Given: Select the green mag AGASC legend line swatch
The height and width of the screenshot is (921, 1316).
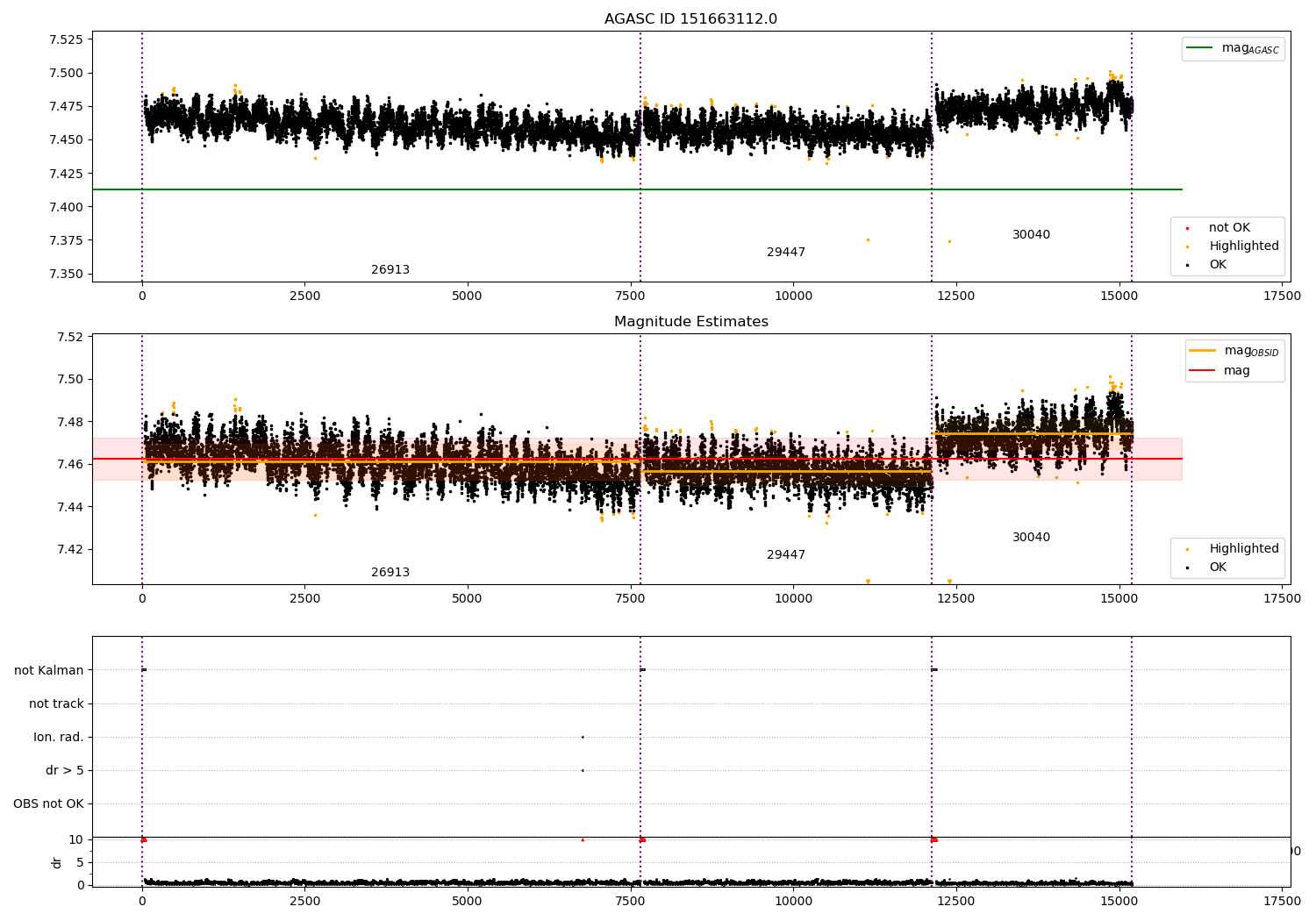Looking at the screenshot, I should pos(1199,48).
